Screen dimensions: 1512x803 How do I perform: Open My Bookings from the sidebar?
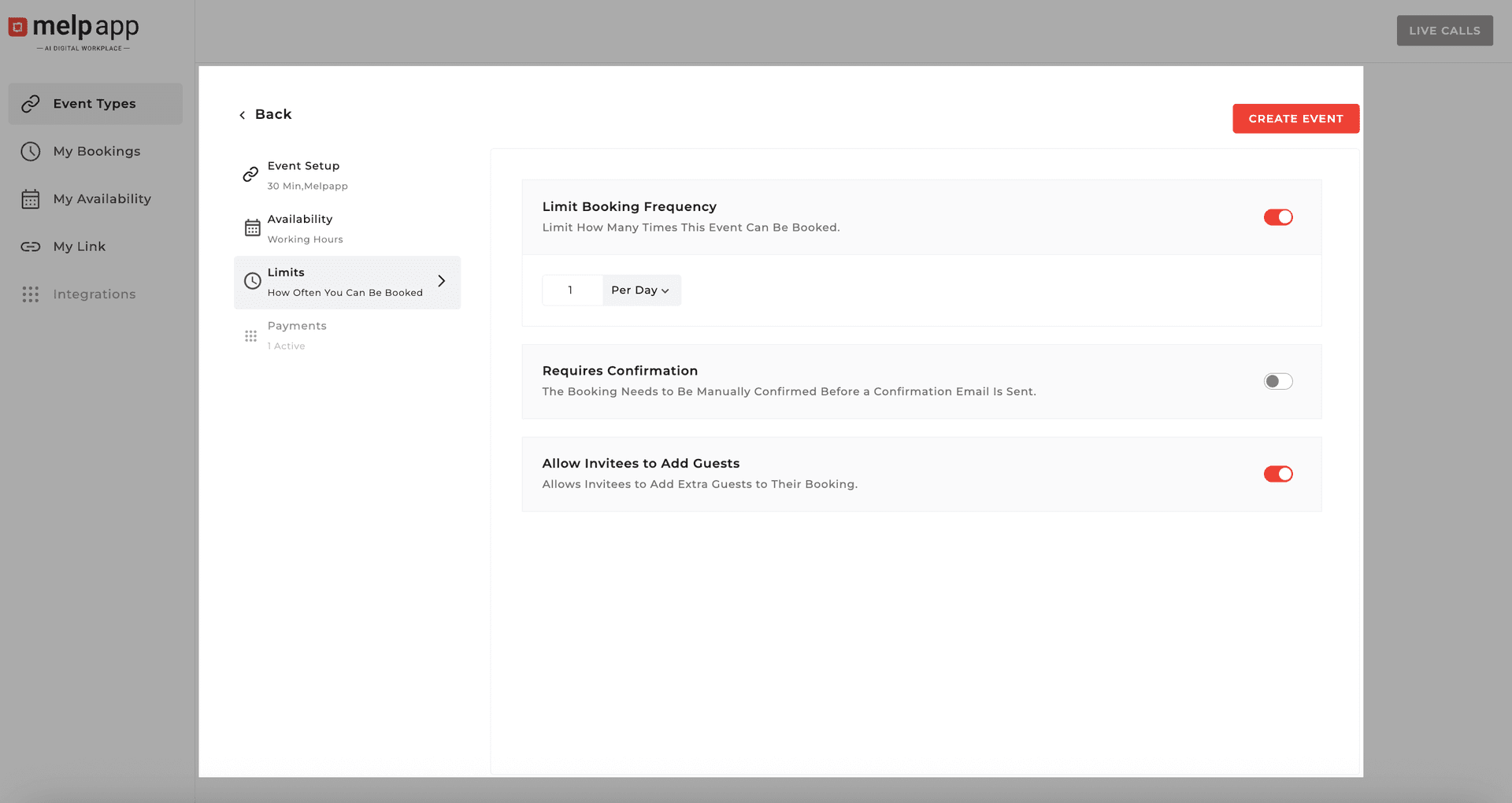(96, 151)
